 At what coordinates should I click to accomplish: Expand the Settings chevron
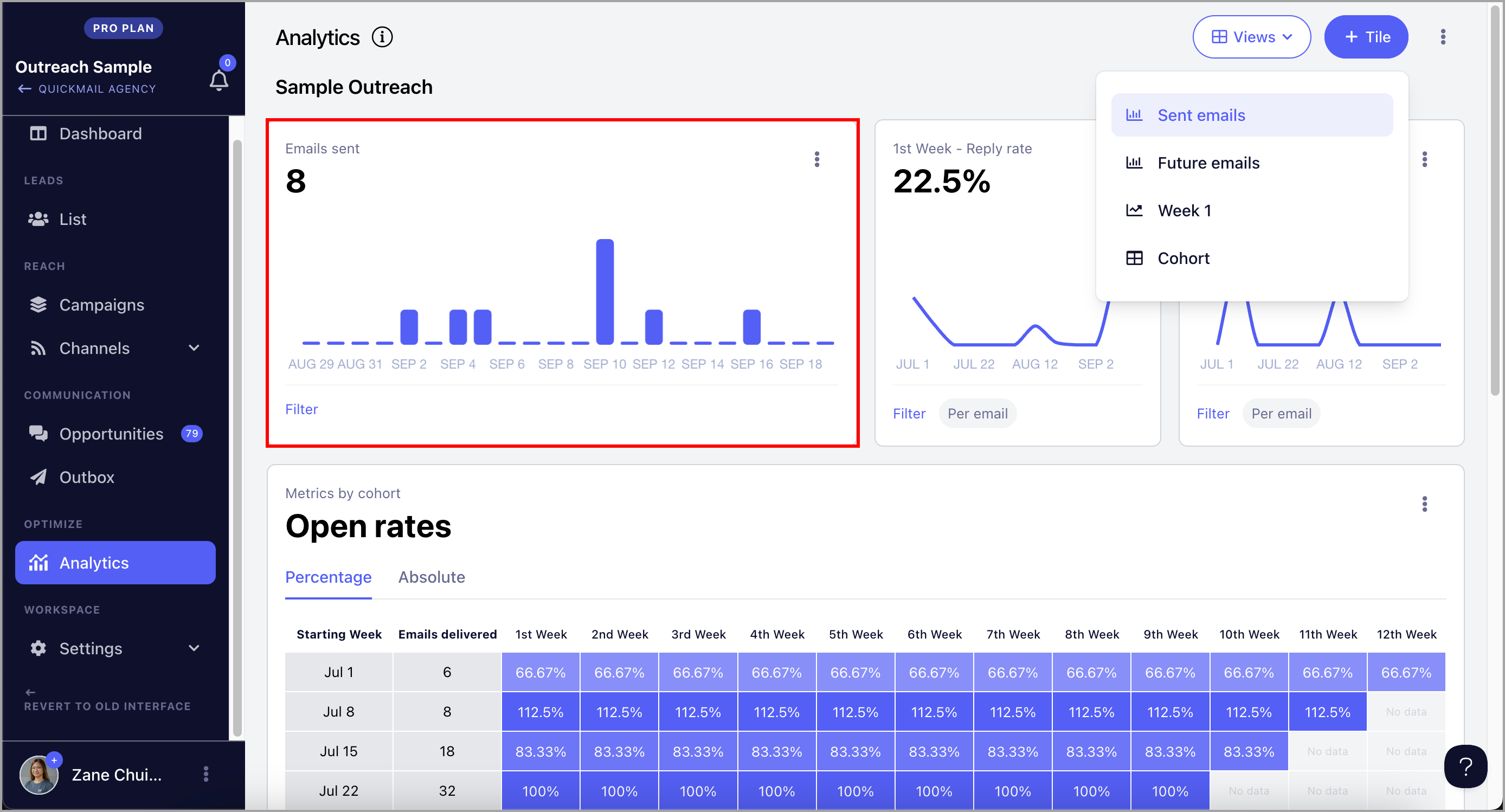(x=194, y=648)
